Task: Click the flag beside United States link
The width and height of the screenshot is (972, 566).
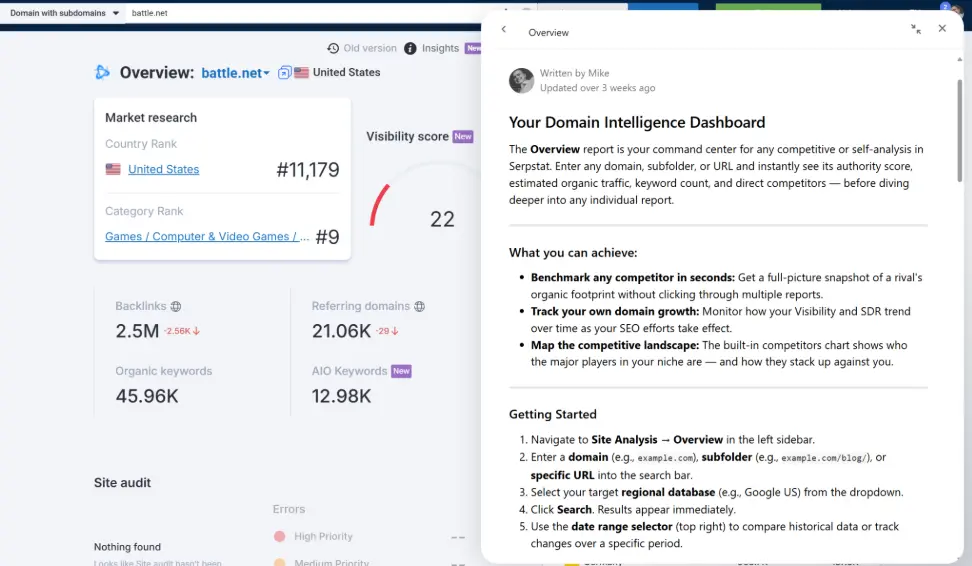Action: coord(113,169)
